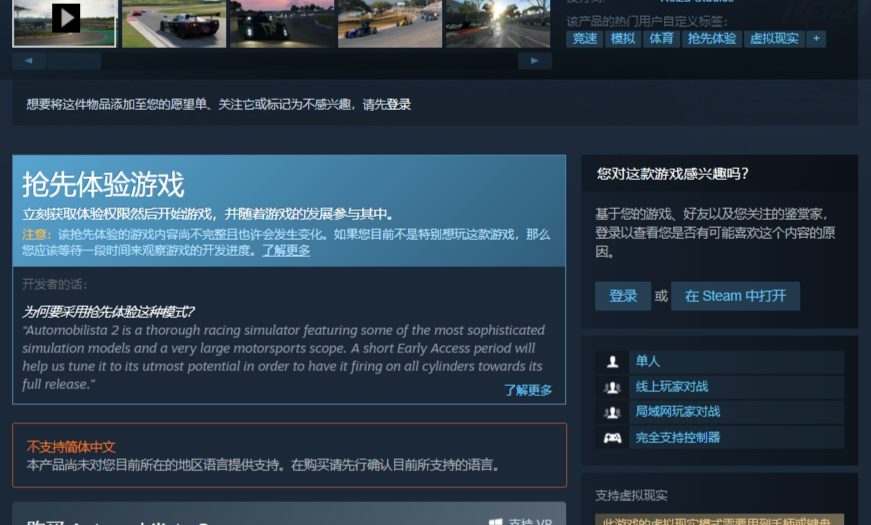Click the 支持虚拟现实 label
This screenshot has width=871, height=525.
(631, 495)
